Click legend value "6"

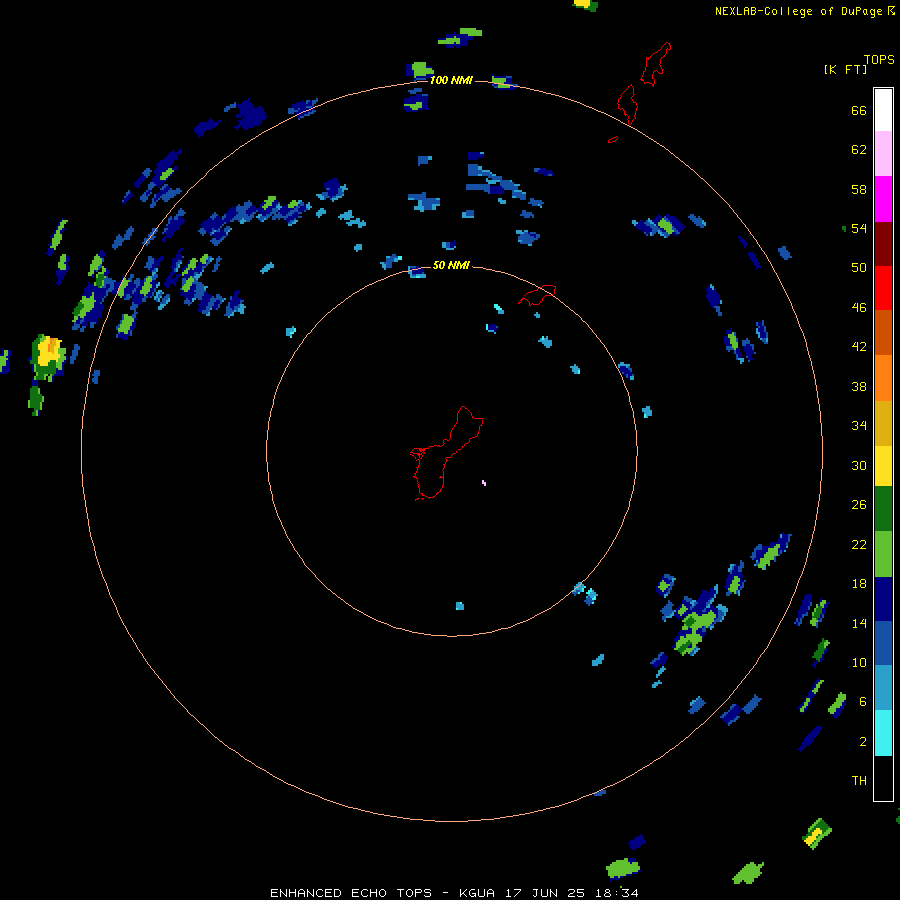point(862,702)
